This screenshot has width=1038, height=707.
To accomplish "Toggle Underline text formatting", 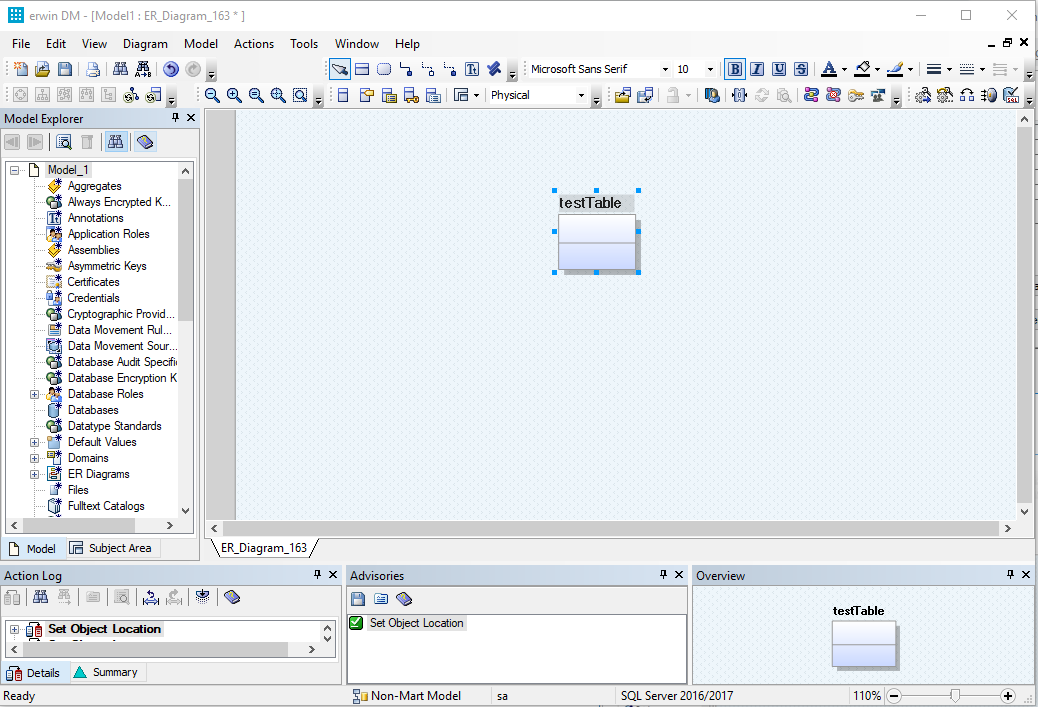I will (778, 69).
